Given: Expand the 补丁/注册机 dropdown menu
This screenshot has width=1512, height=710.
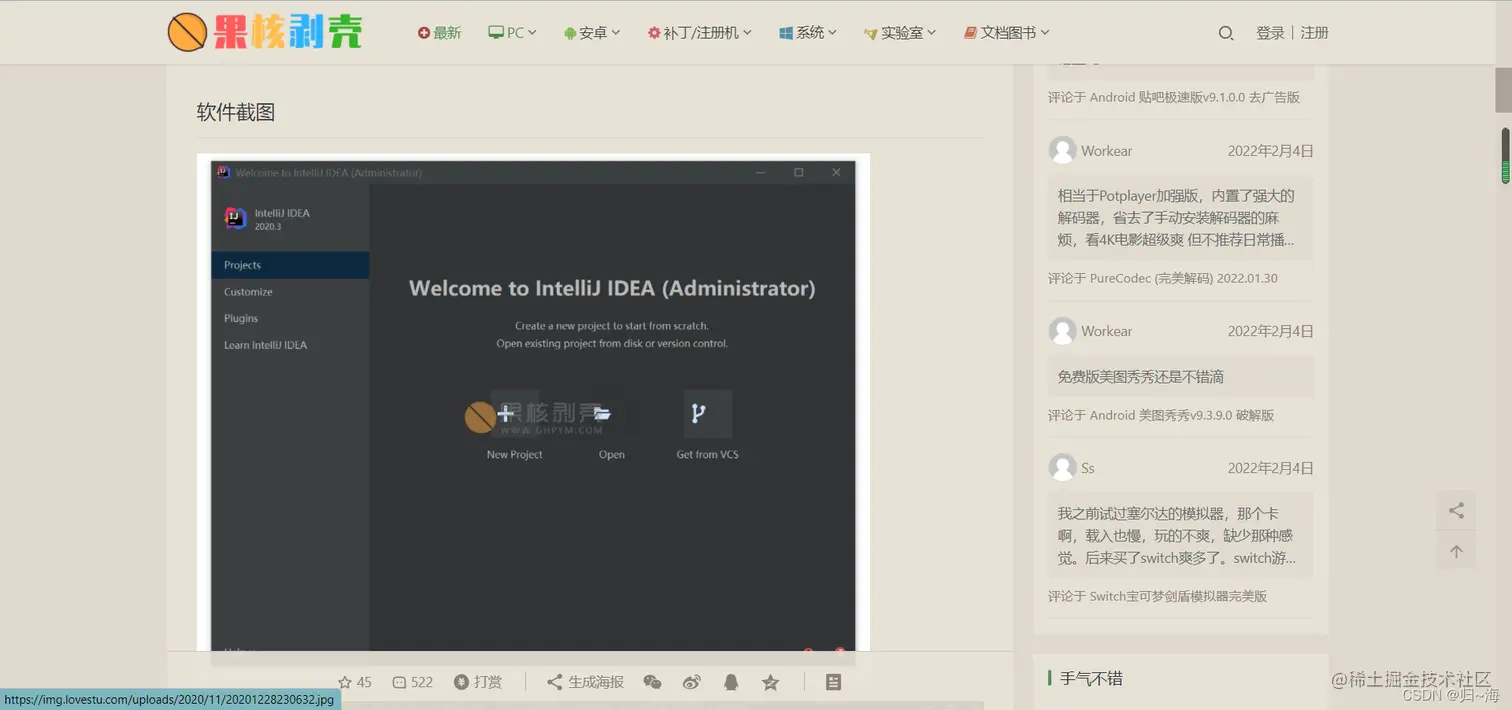Looking at the screenshot, I should coord(700,33).
